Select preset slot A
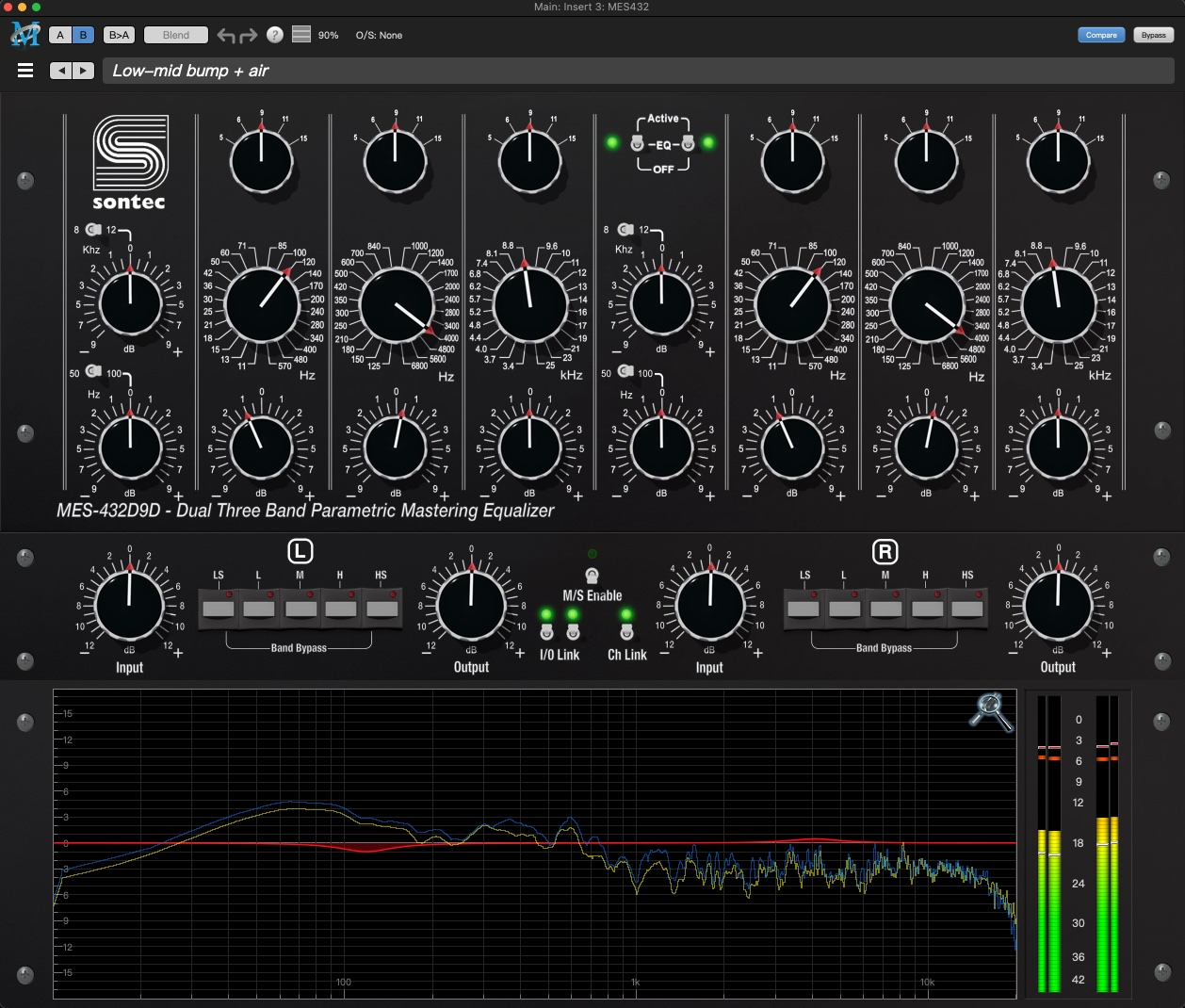 60,35
